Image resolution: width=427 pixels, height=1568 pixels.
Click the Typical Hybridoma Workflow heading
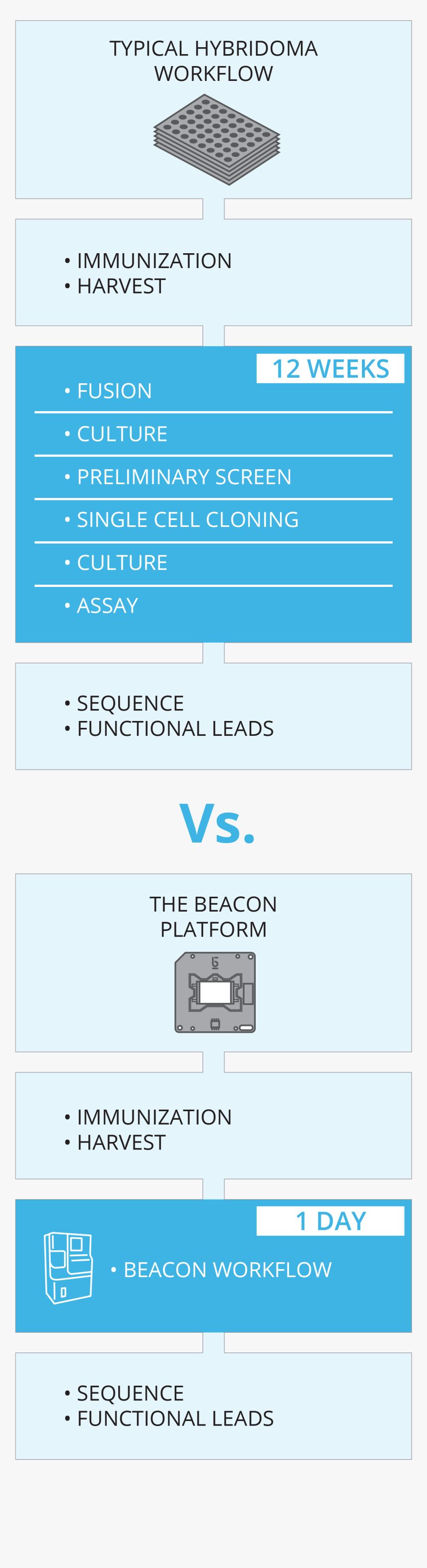tap(213, 61)
